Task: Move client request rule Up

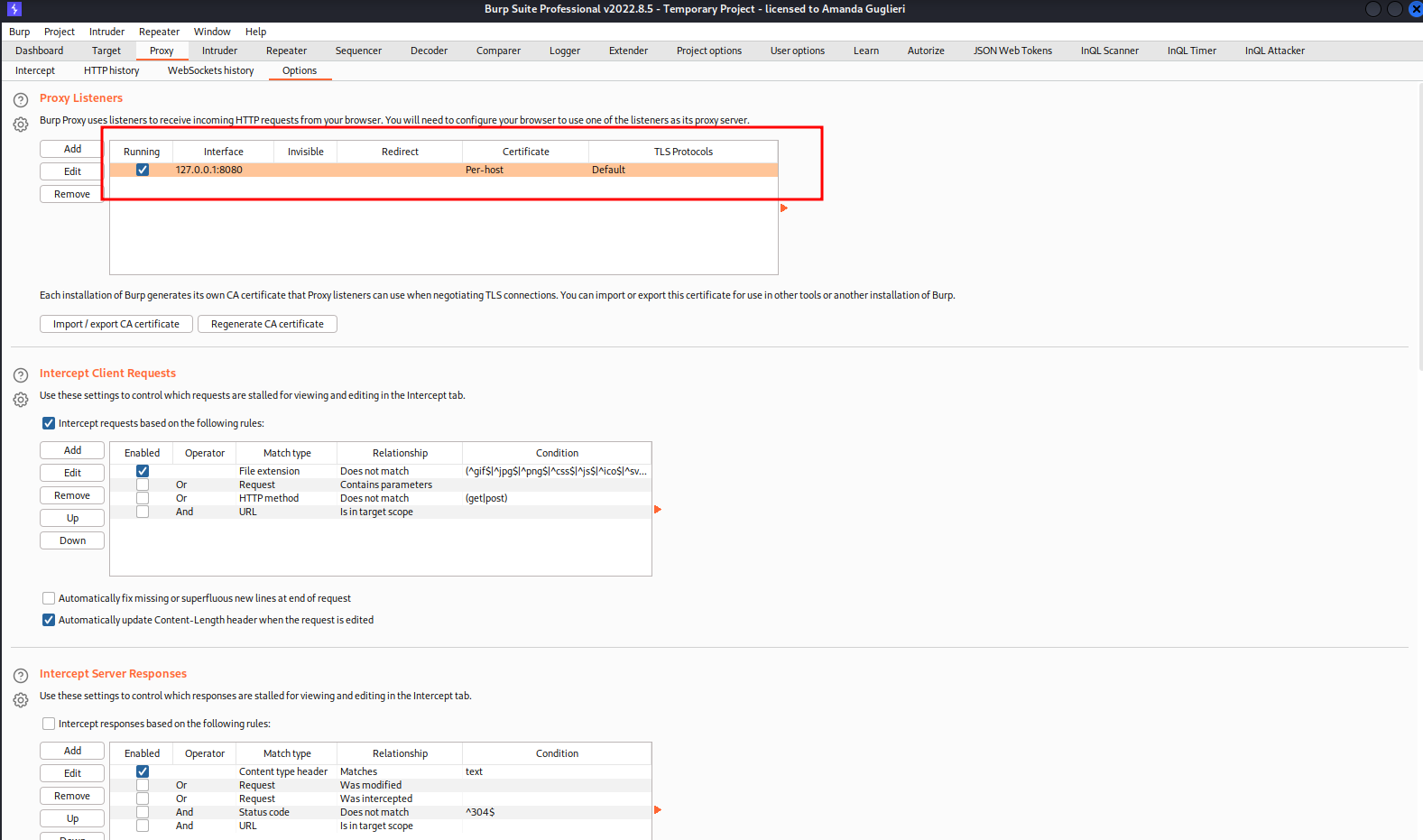Action: click(72, 518)
